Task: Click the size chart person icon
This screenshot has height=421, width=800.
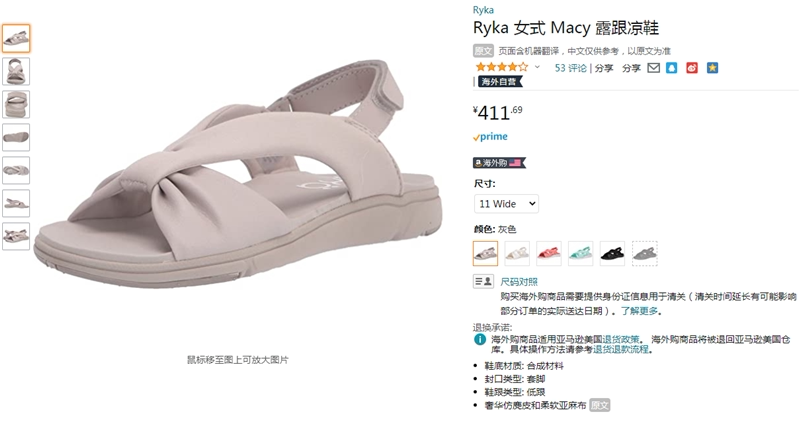Action: click(x=483, y=281)
